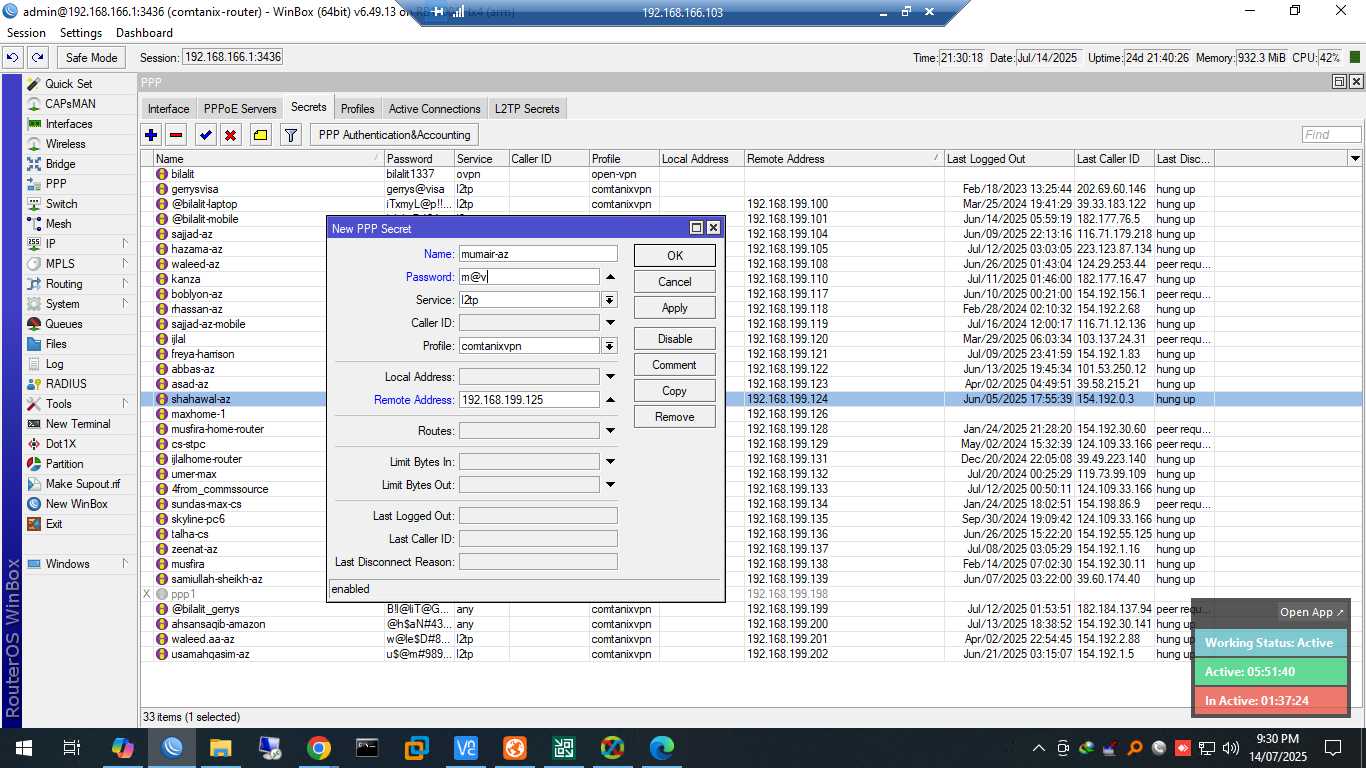The image size is (1366, 768).
Task: Open Wireless in sidebar
Action: pos(65,144)
